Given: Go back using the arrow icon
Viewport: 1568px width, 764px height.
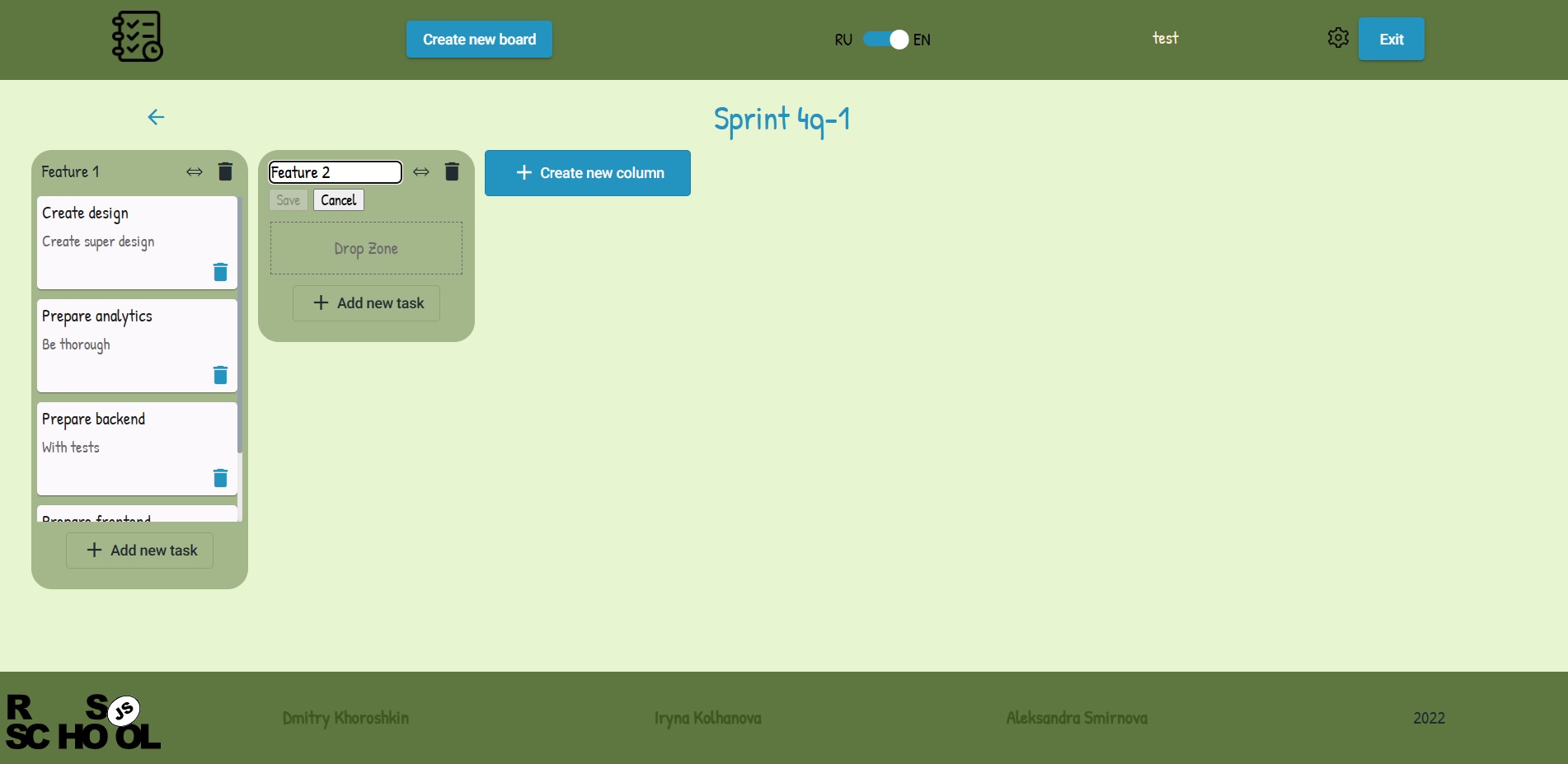Looking at the screenshot, I should pyautogui.click(x=156, y=117).
